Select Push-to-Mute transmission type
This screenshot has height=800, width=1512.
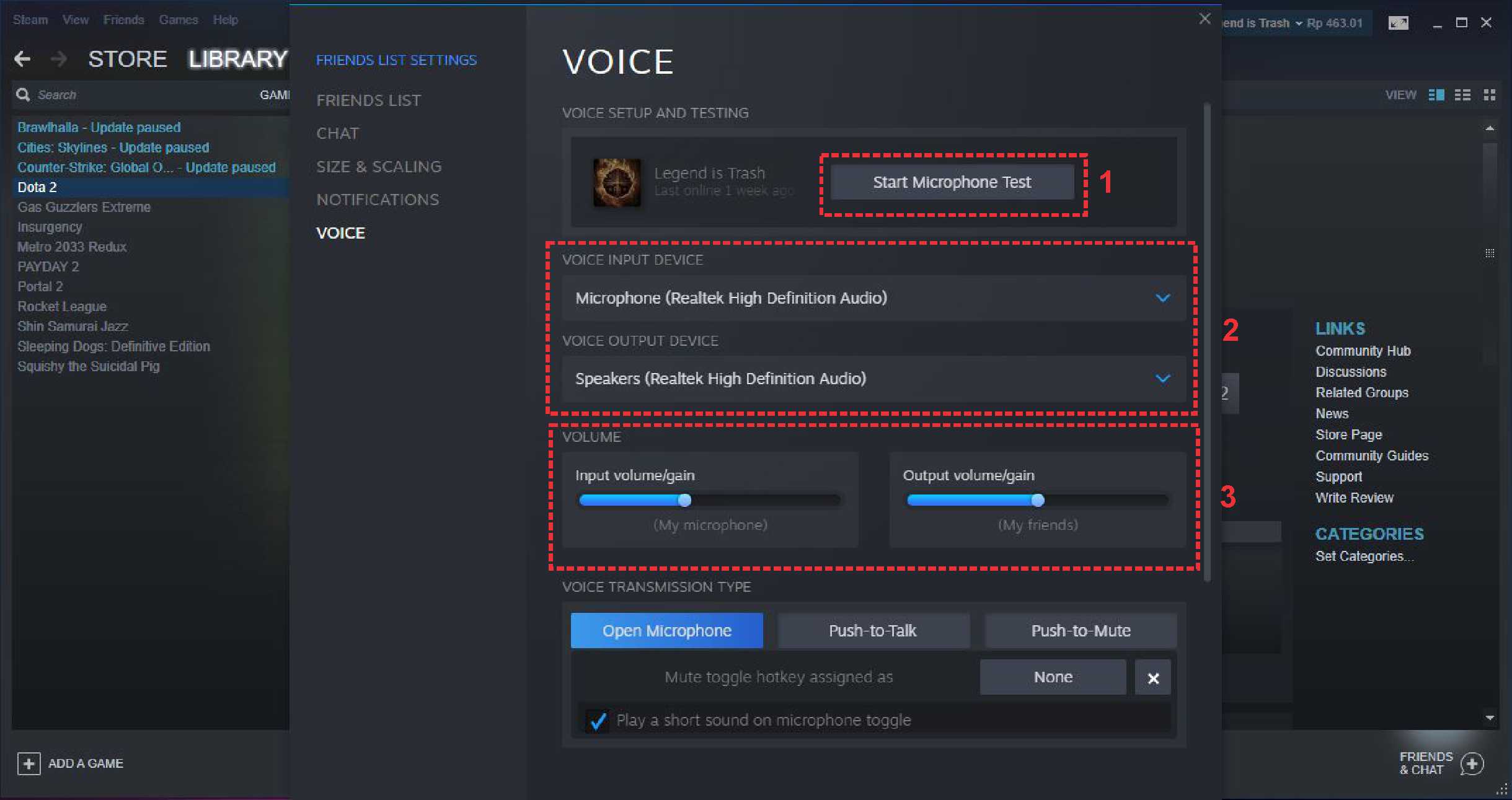[1081, 631]
